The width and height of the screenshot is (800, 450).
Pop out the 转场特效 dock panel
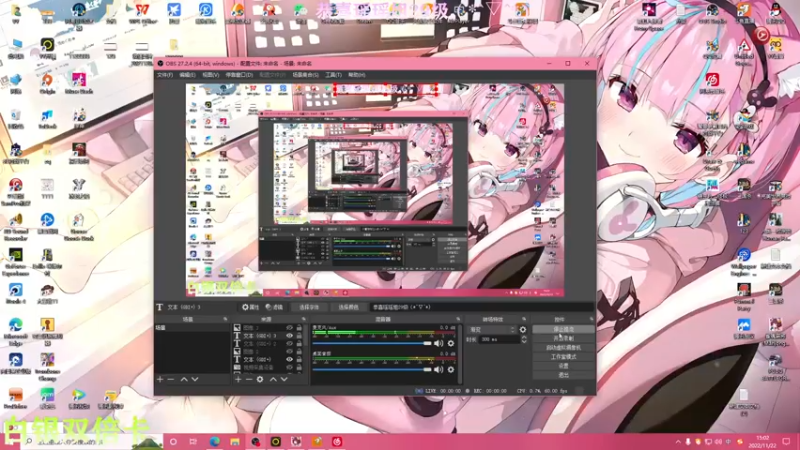point(524,319)
